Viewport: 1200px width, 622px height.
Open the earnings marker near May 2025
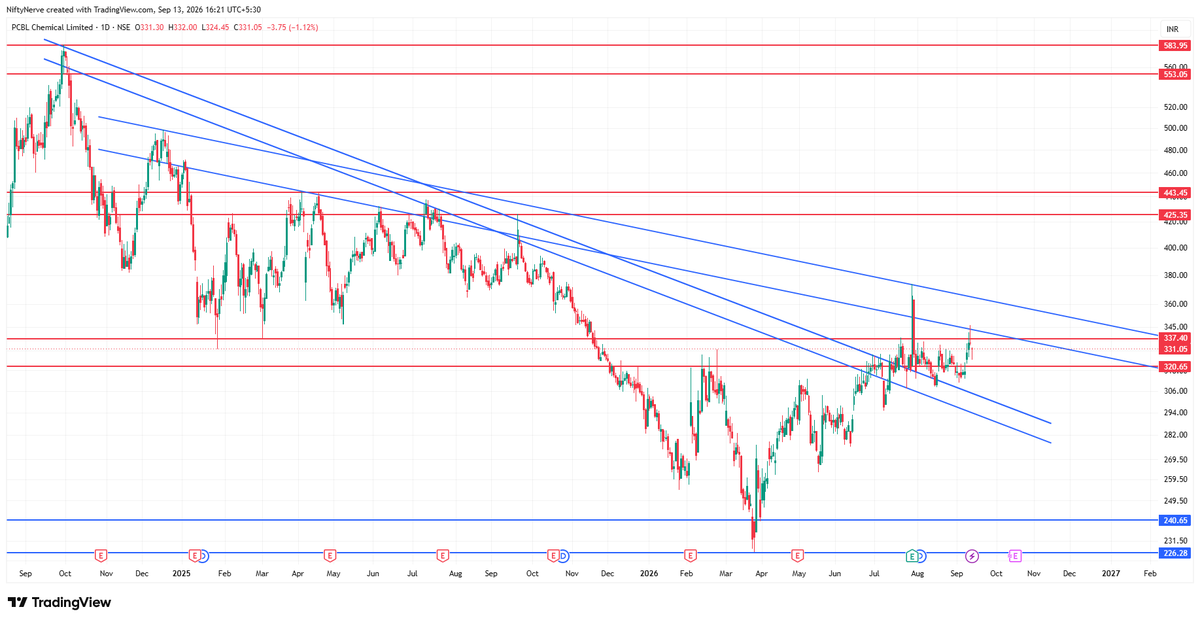coord(330,555)
